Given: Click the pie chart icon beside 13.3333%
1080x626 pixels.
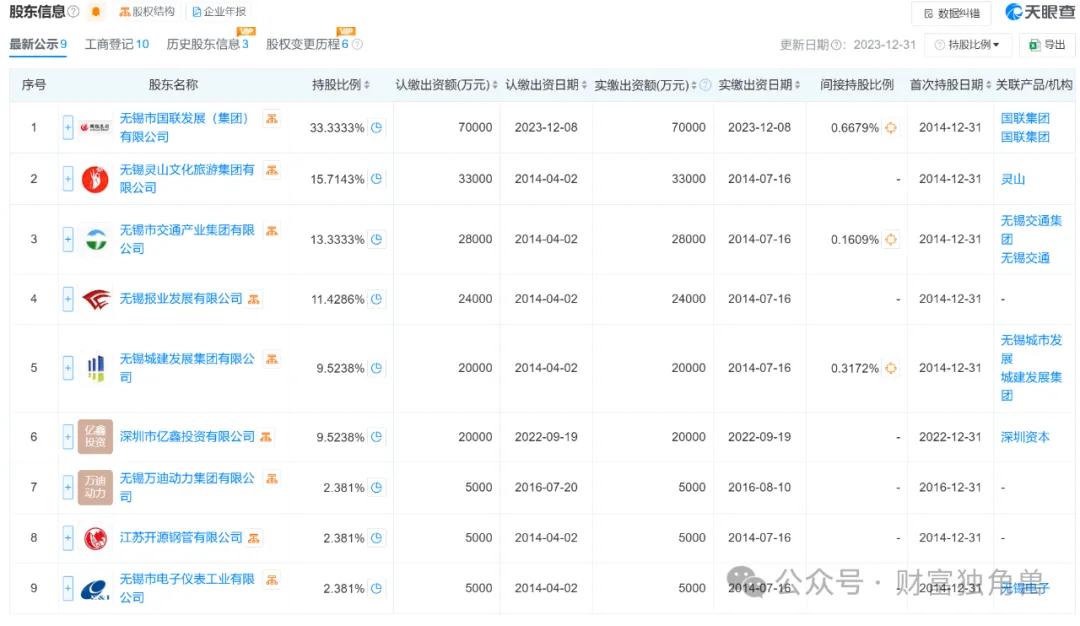Looking at the screenshot, I should [376, 240].
